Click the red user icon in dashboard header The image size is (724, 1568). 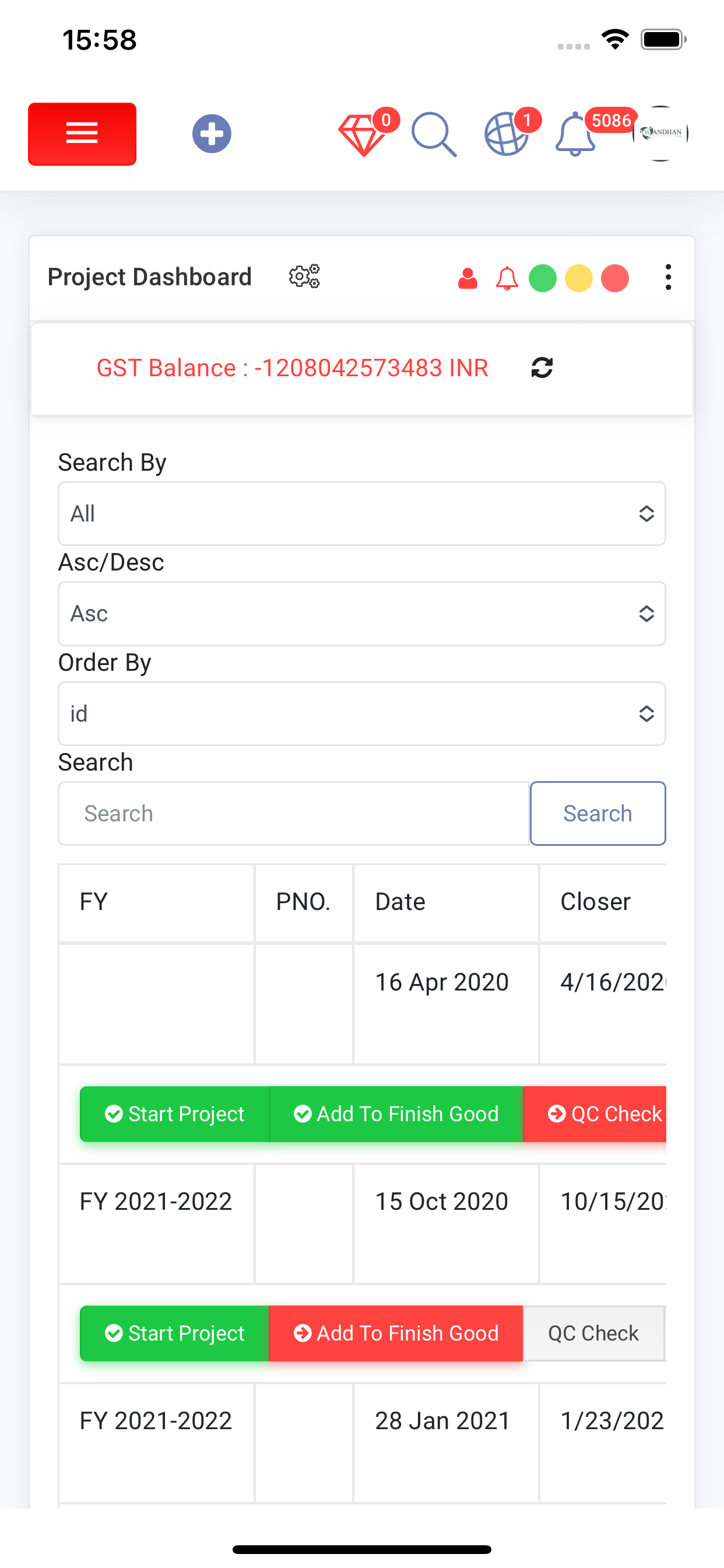pyautogui.click(x=468, y=279)
